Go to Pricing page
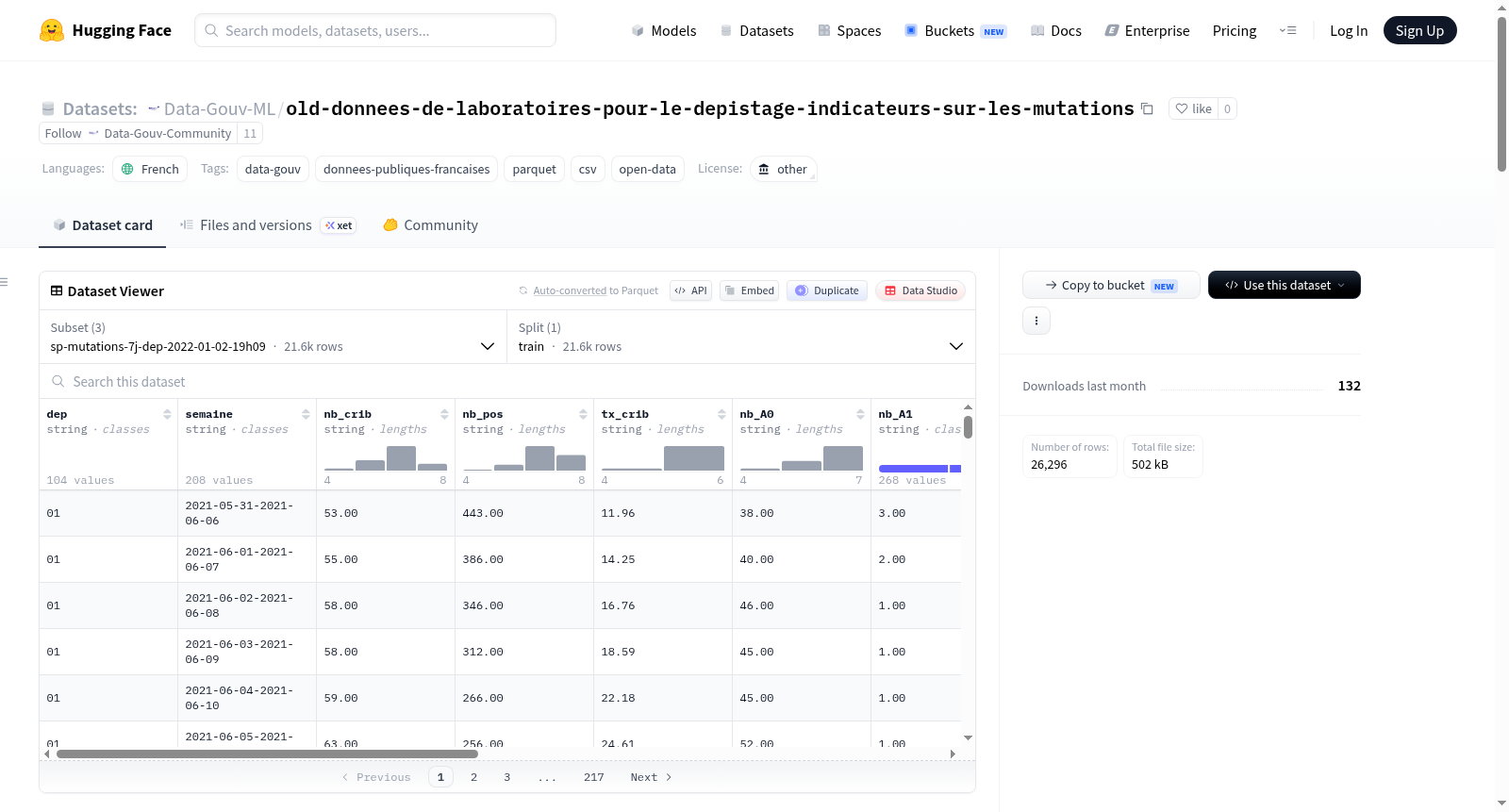Screen dimensions: 1509x812 [1235, 30]
